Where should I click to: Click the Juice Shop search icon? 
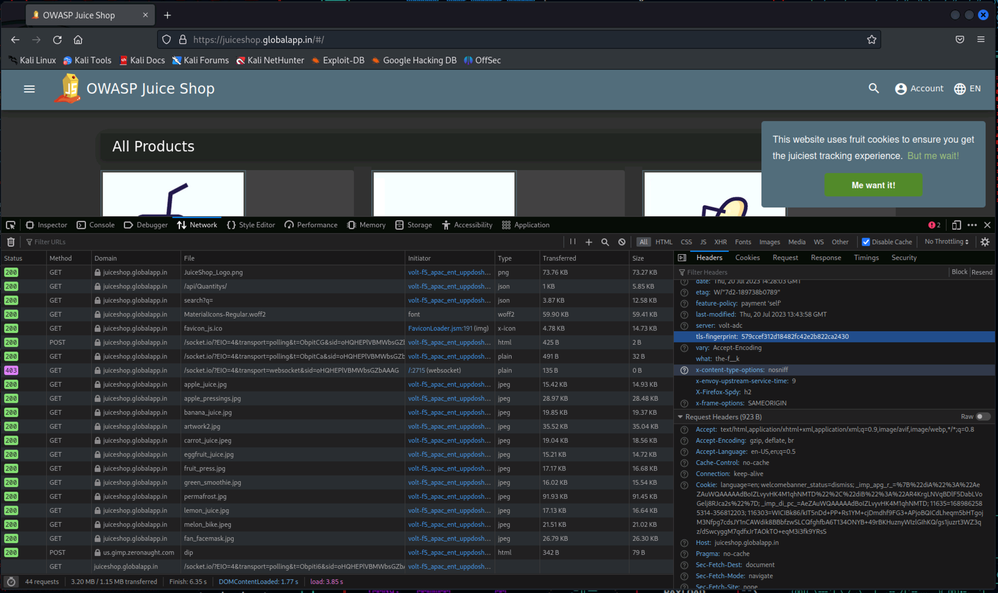tap(874, 89)
